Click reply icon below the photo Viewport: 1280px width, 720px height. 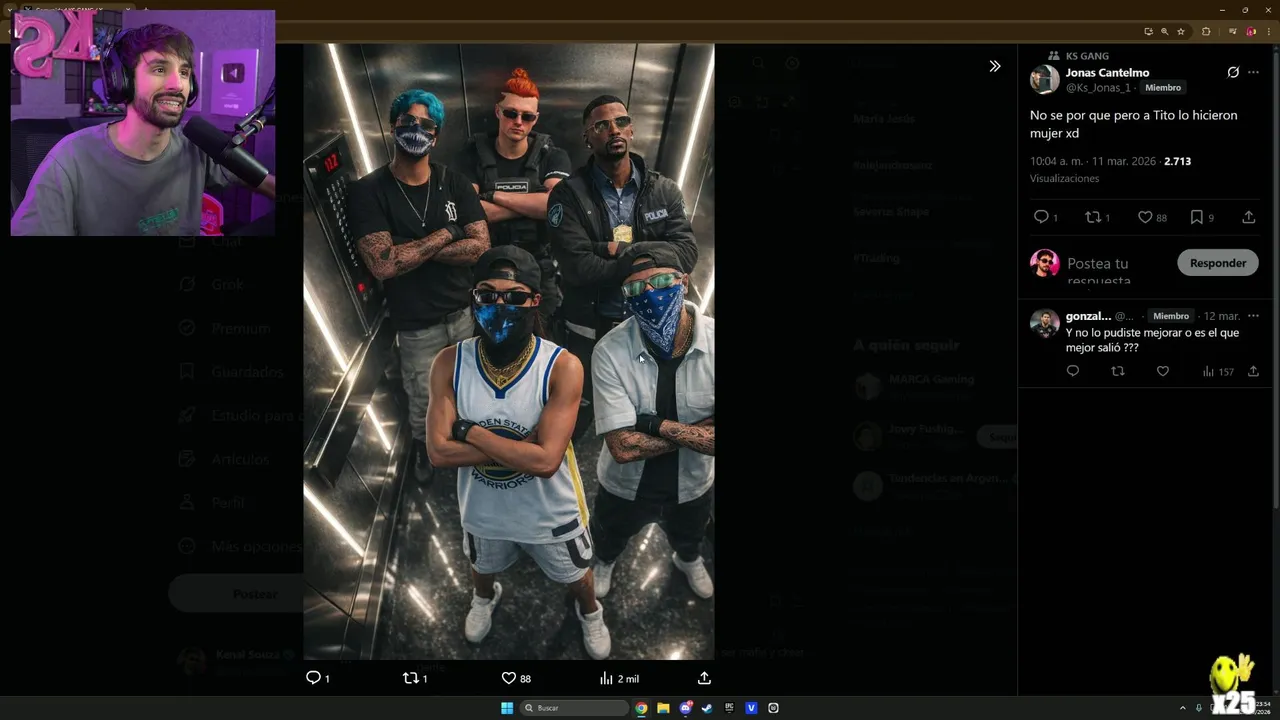tap(313, 678)
